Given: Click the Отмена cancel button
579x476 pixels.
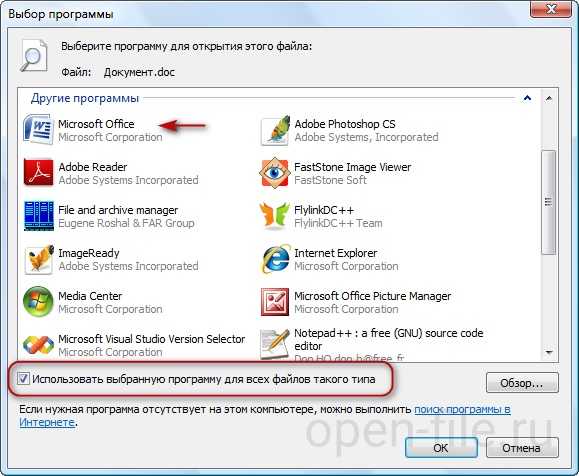Looking at the screenshot, I should [x=522, y=448].
